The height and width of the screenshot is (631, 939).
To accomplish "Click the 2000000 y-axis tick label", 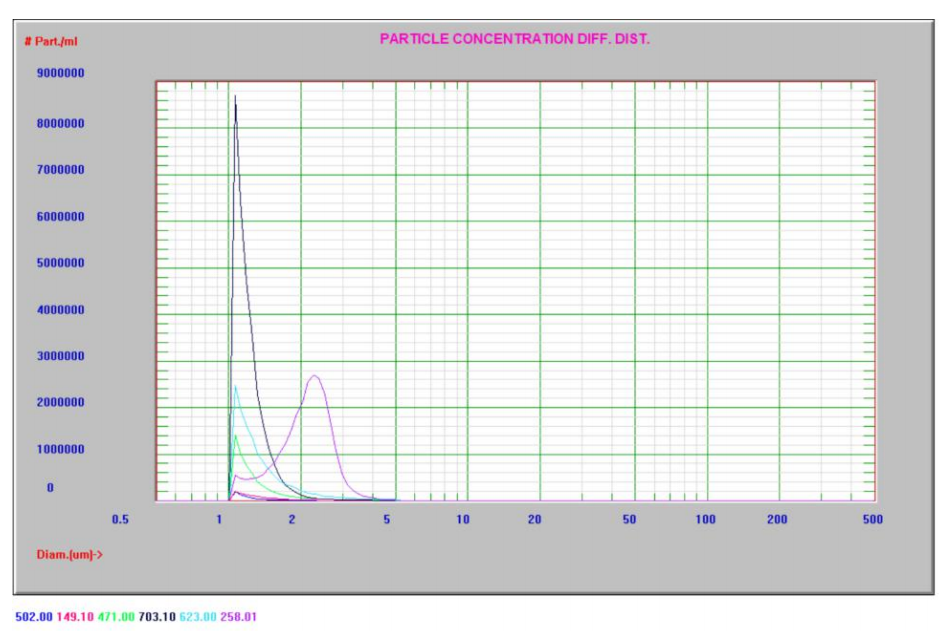I will coord(60,402).
